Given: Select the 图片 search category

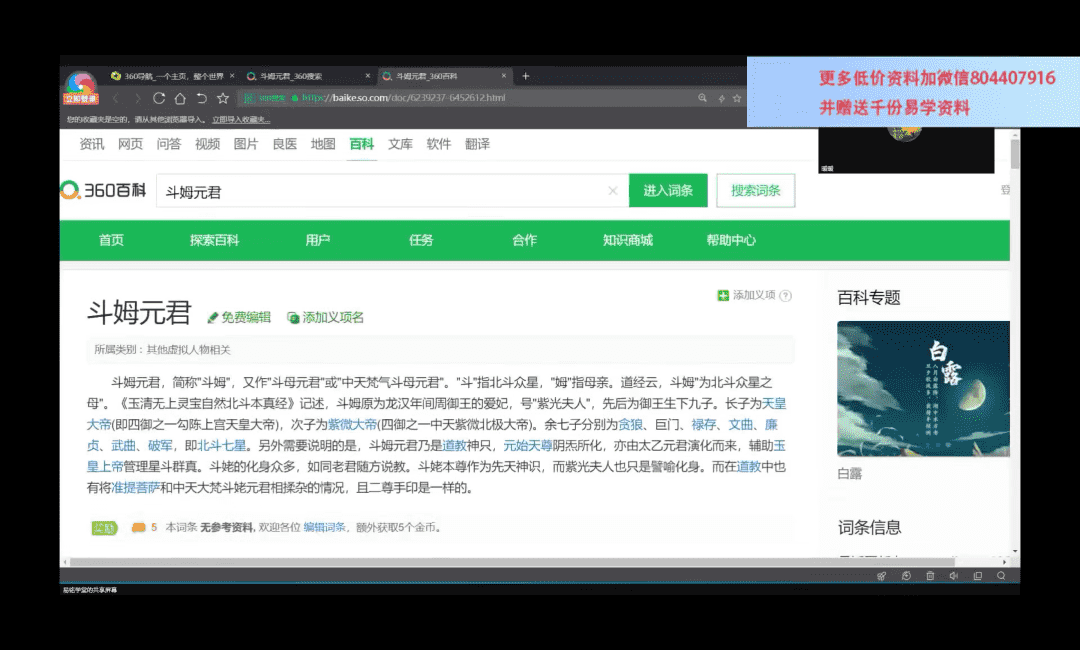Looking at the screenshot, I should pyautogui.click(x=246, y=144).
